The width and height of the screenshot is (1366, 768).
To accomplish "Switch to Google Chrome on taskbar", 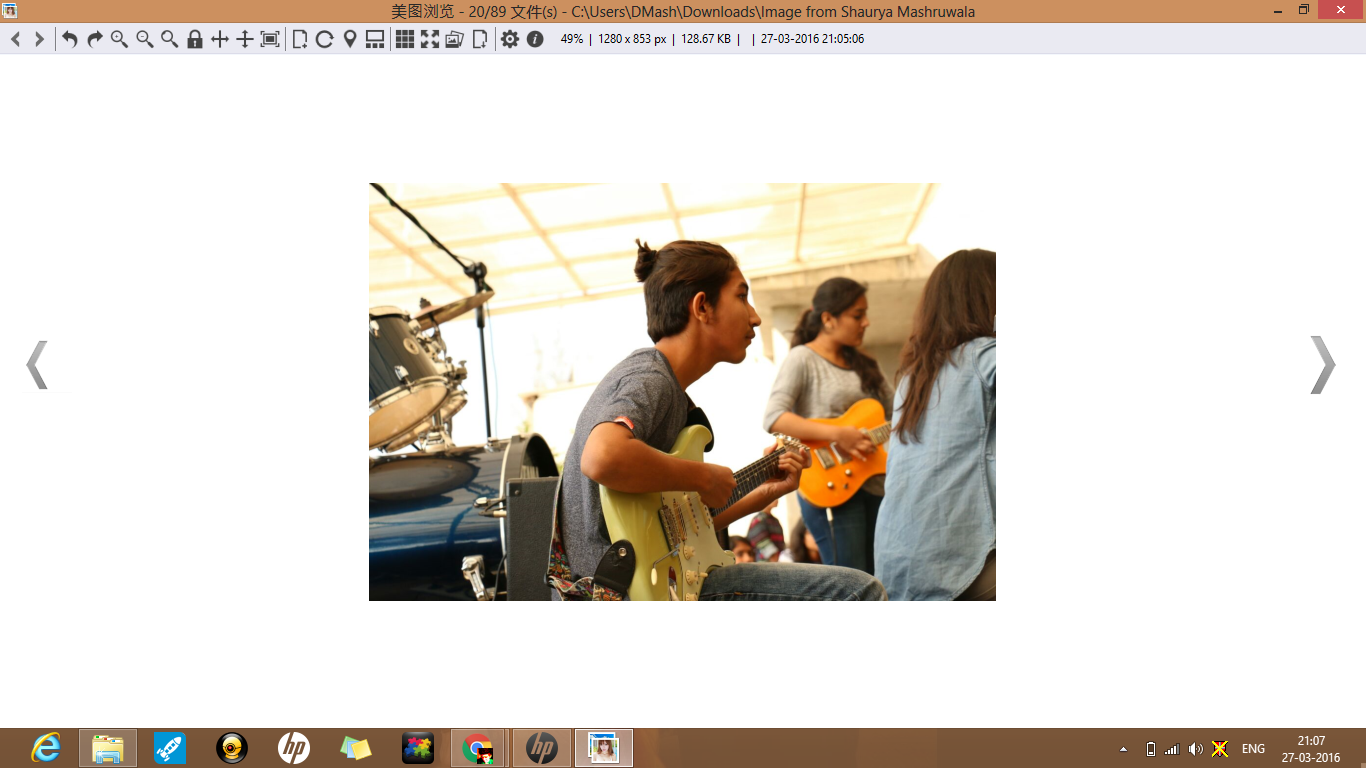I will (x=478, y=748).
